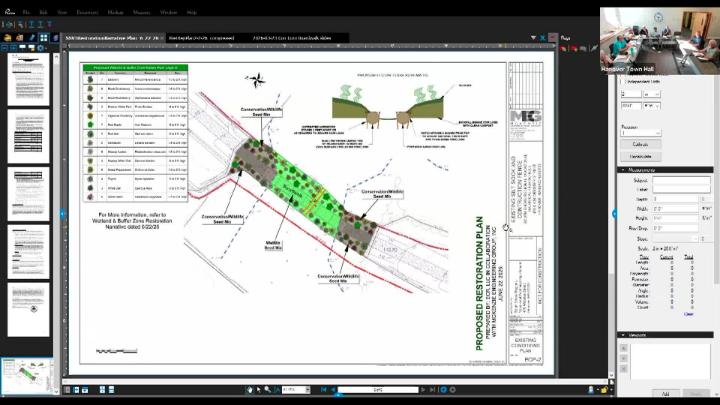Toggle the Independent Units checkbox

pyautogui.click(x=624, y=82)
